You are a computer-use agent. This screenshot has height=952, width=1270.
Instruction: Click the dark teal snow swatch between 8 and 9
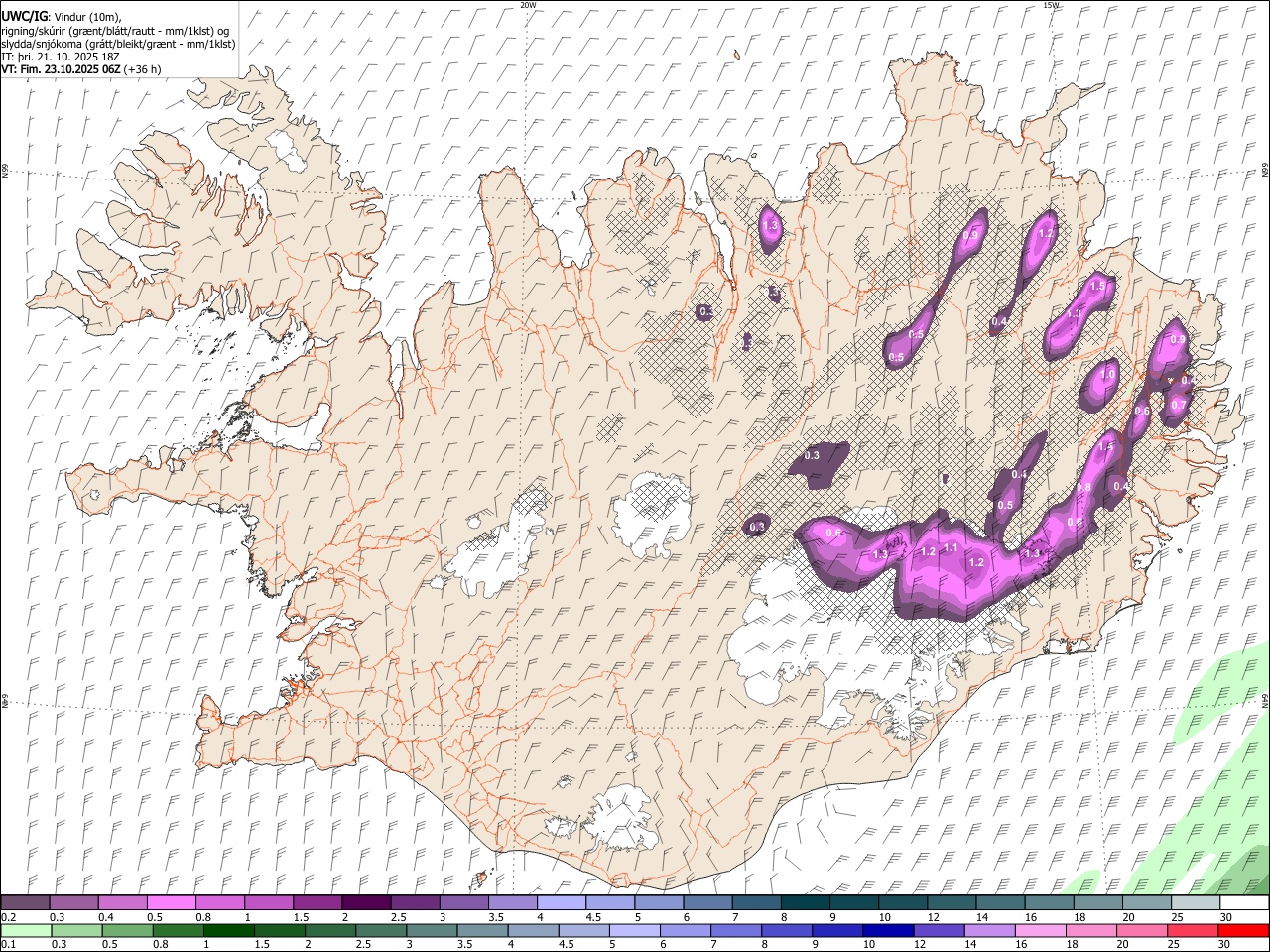(805, 902)
